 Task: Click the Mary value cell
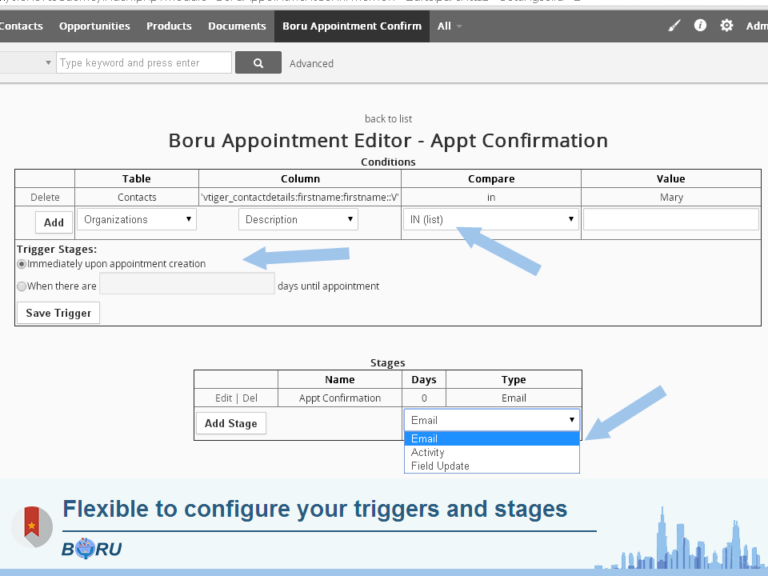pyautogui.click(x=671, y=197)
